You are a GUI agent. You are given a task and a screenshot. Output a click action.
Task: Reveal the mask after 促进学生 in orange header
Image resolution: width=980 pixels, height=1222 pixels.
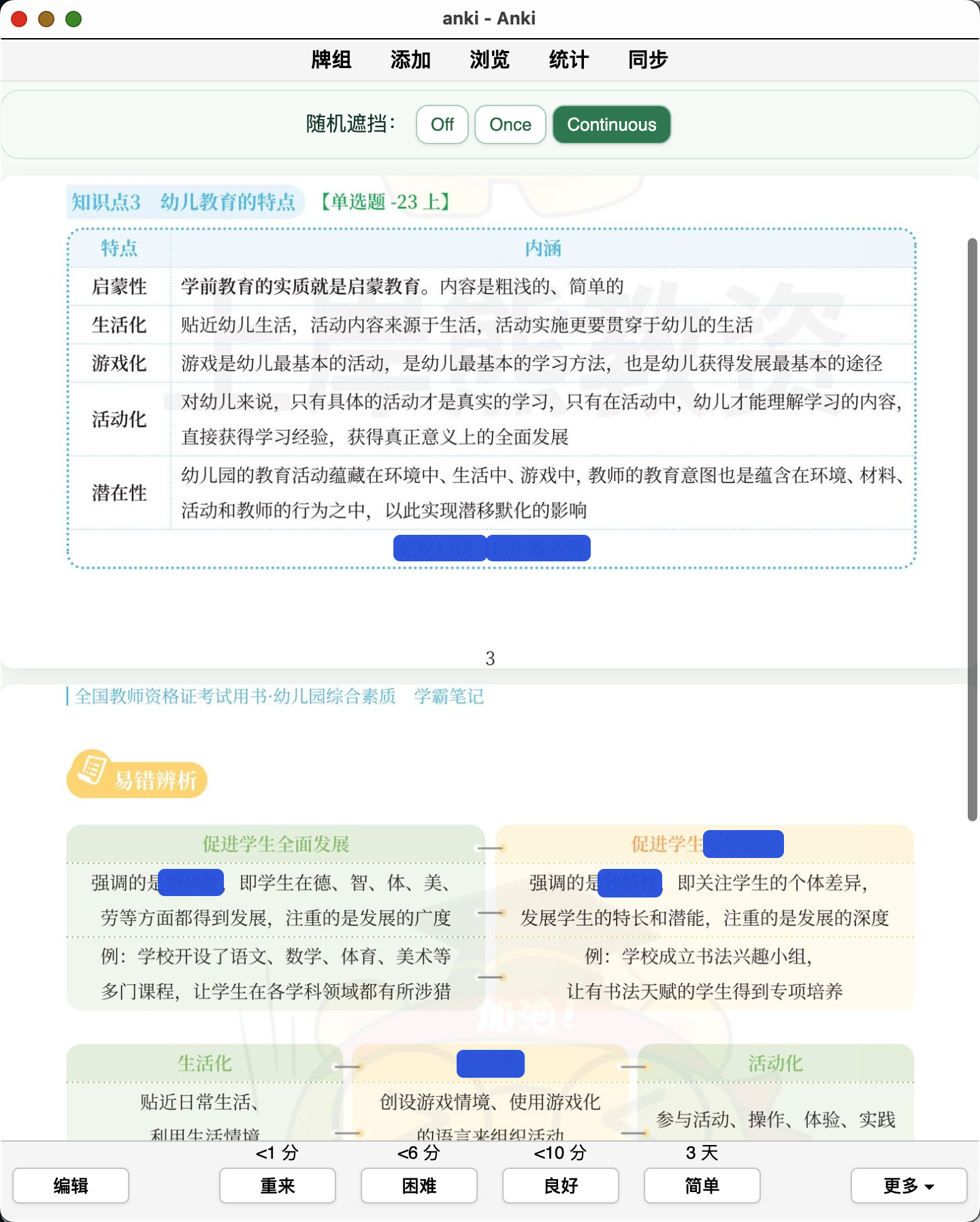(743, 844)
